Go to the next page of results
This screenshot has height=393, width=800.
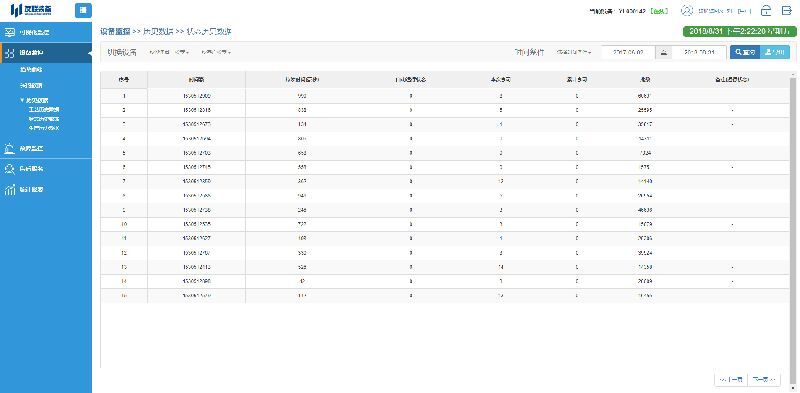tap(764, 379)
